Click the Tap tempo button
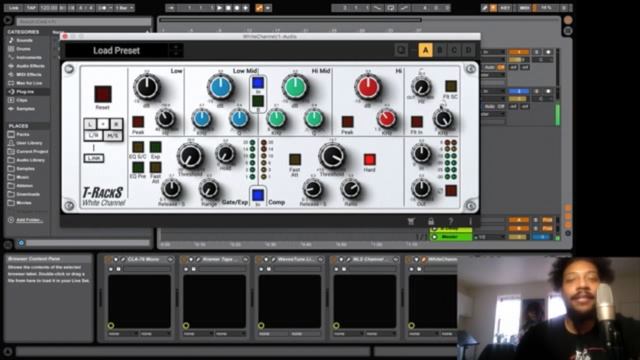The height and width of the screenshot is (360, 640). coord(31,8)
